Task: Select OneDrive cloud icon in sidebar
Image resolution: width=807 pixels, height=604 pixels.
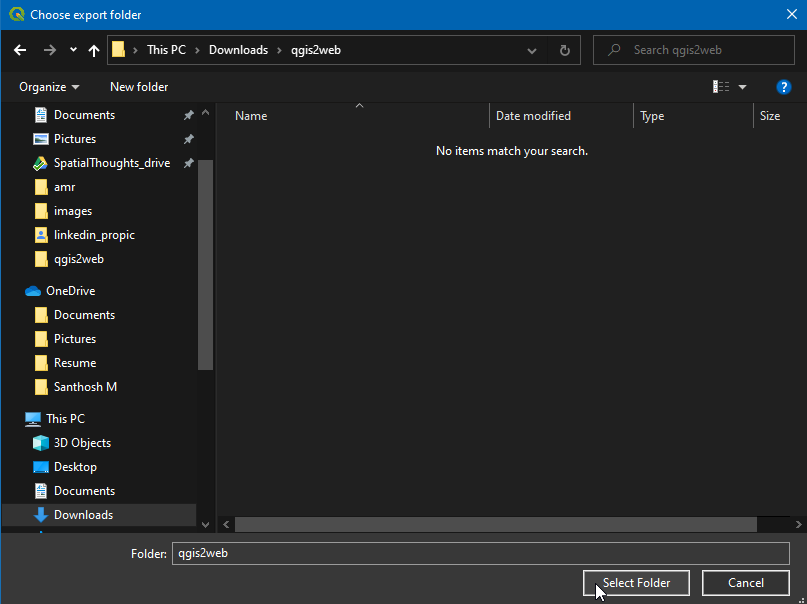Action: (33, 291)
